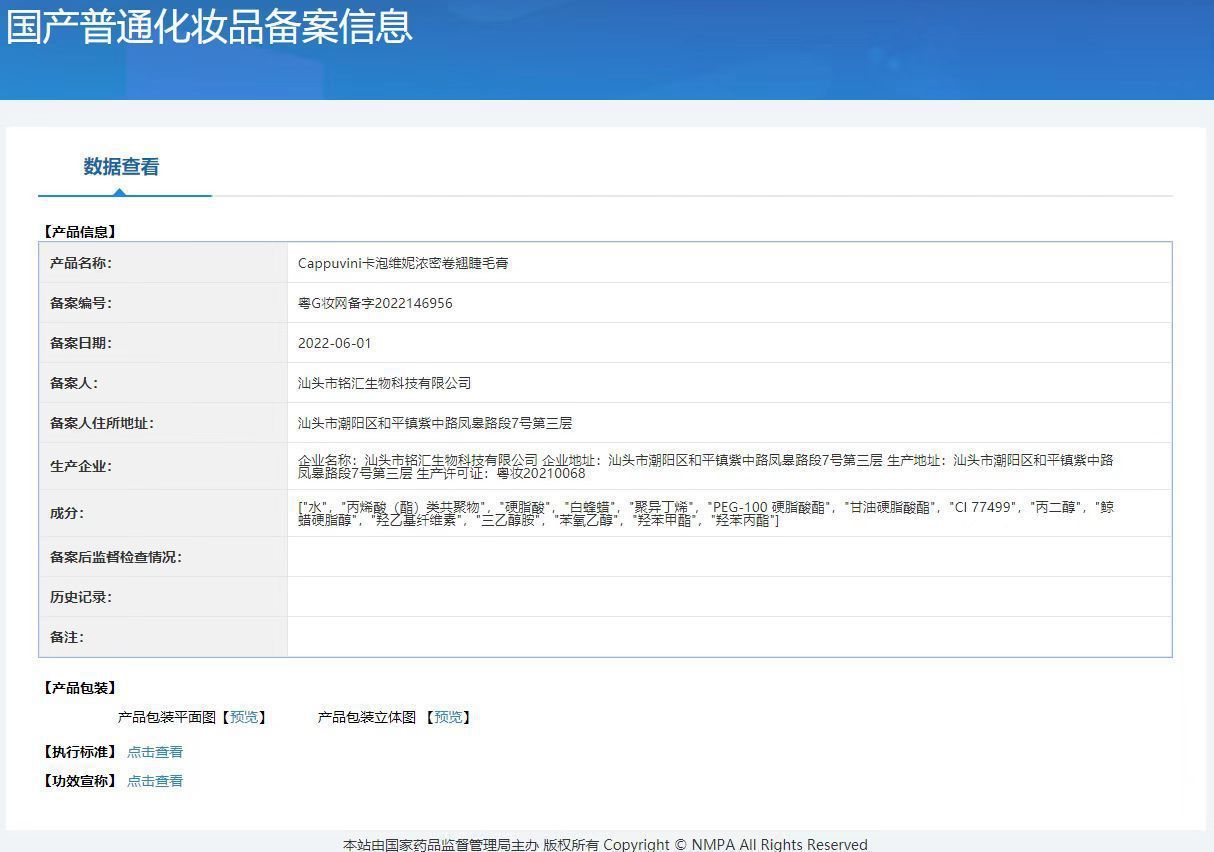1214x852 pixels.
Task: Click the empty 备注 value cell
Action: click(x=728, y=637)
